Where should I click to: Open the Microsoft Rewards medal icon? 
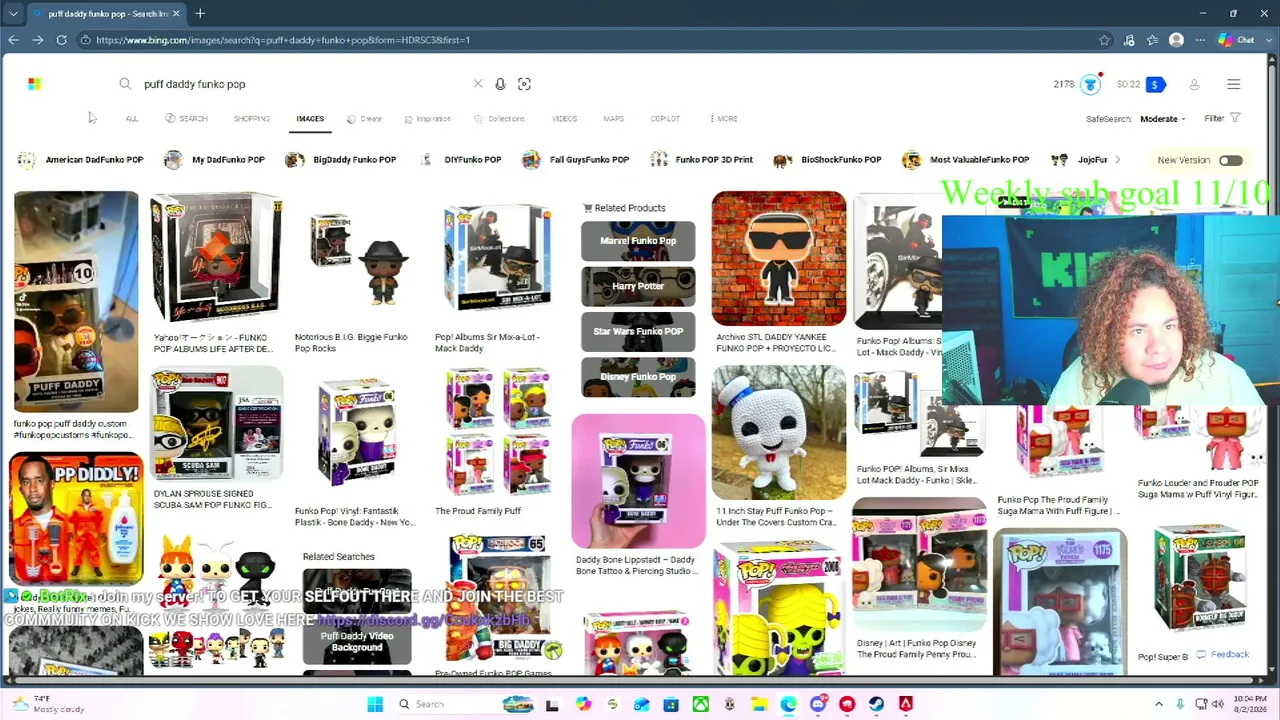pyautogui.click(x=1090, y=84)
